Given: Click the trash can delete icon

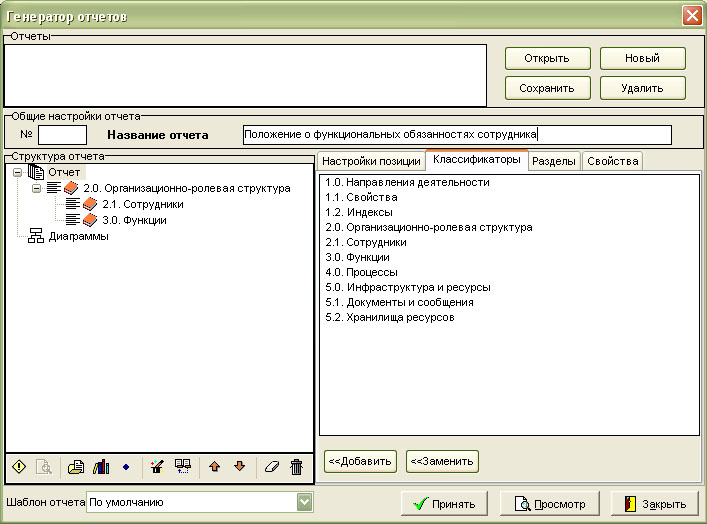Looking at the screenshot, I should (x=296, y=467).
